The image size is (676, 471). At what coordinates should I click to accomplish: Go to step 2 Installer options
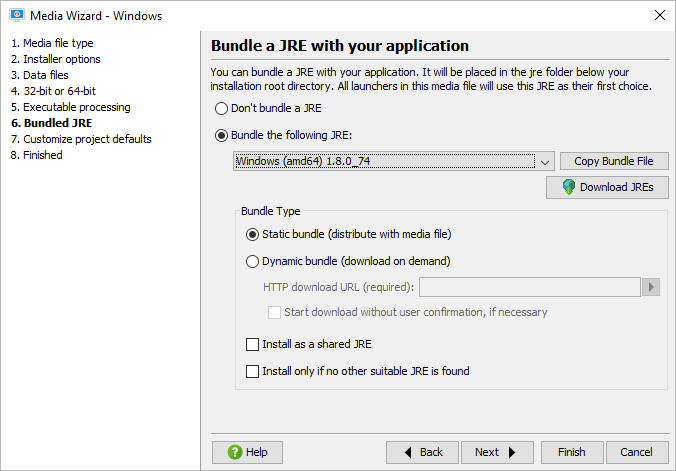point(56,59)
